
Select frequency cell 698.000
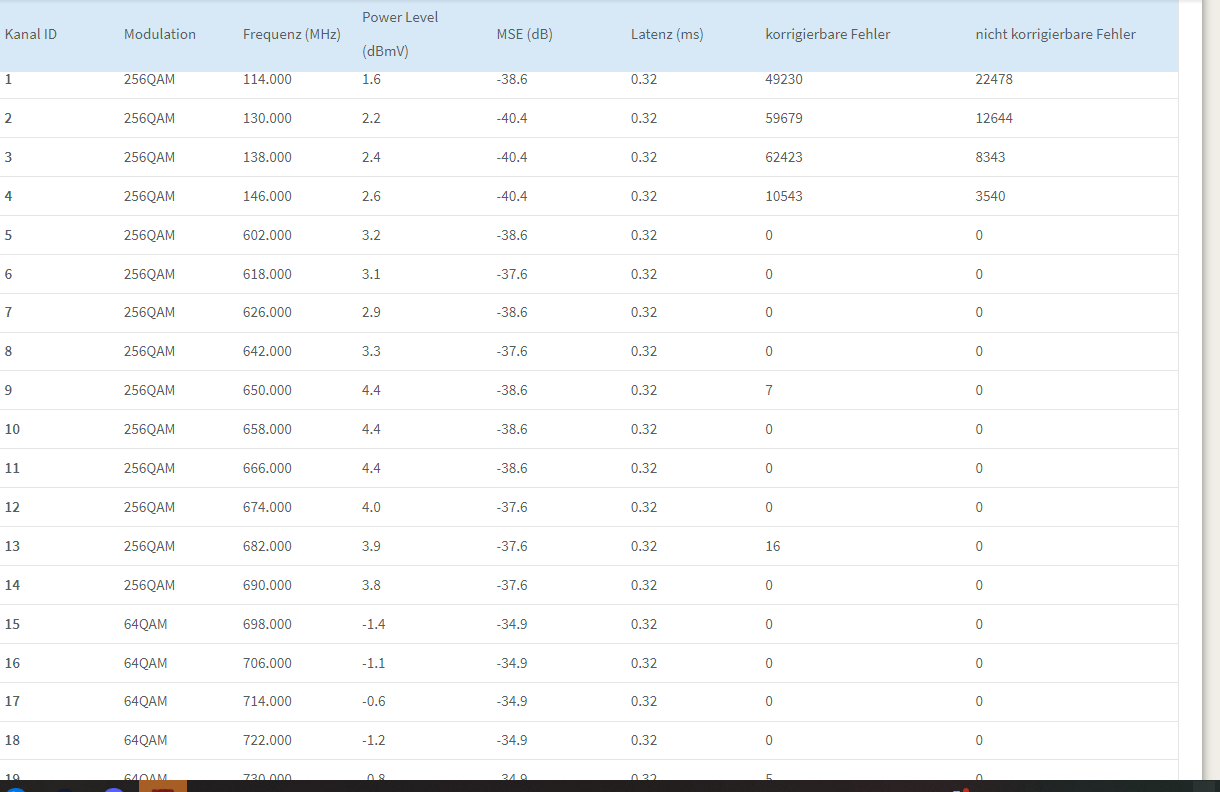pyautogui.click(x=267, y=624)
